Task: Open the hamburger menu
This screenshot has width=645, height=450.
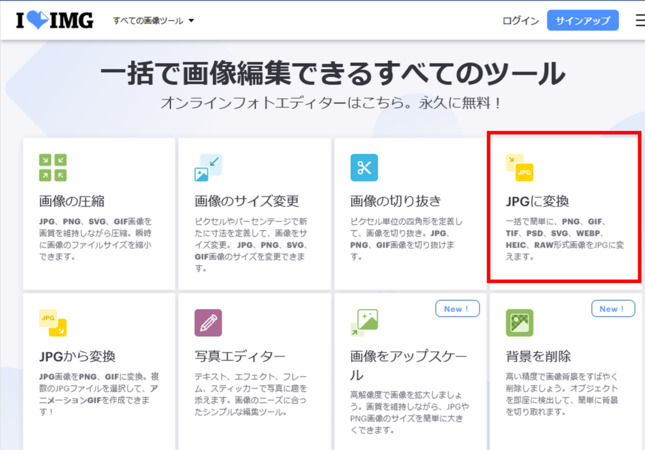Action: click(638, 20)
